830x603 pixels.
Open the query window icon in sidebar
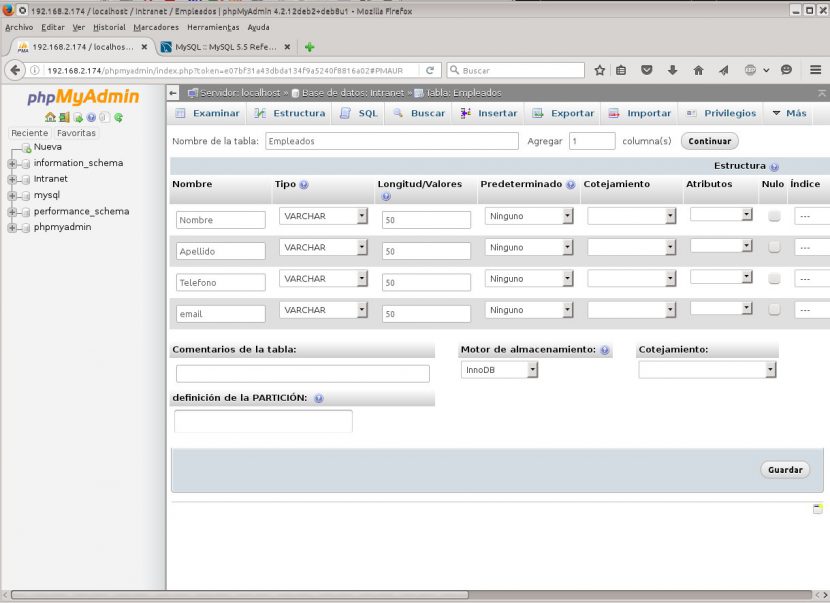tap(78, 118)
